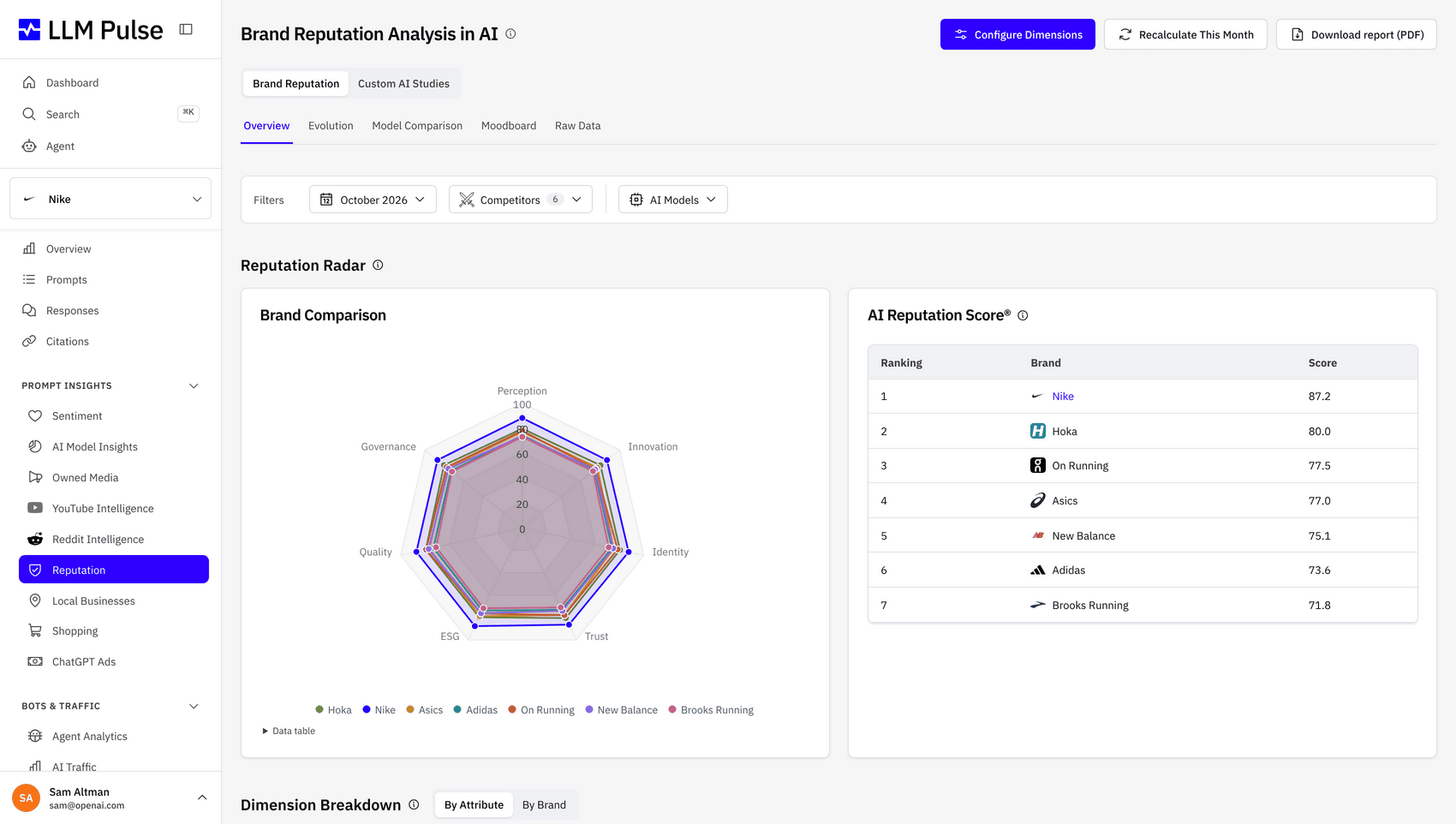Open YouTube Intelligence icon
The width and height of the screenshot is (1456, 824).
[35, 508]
